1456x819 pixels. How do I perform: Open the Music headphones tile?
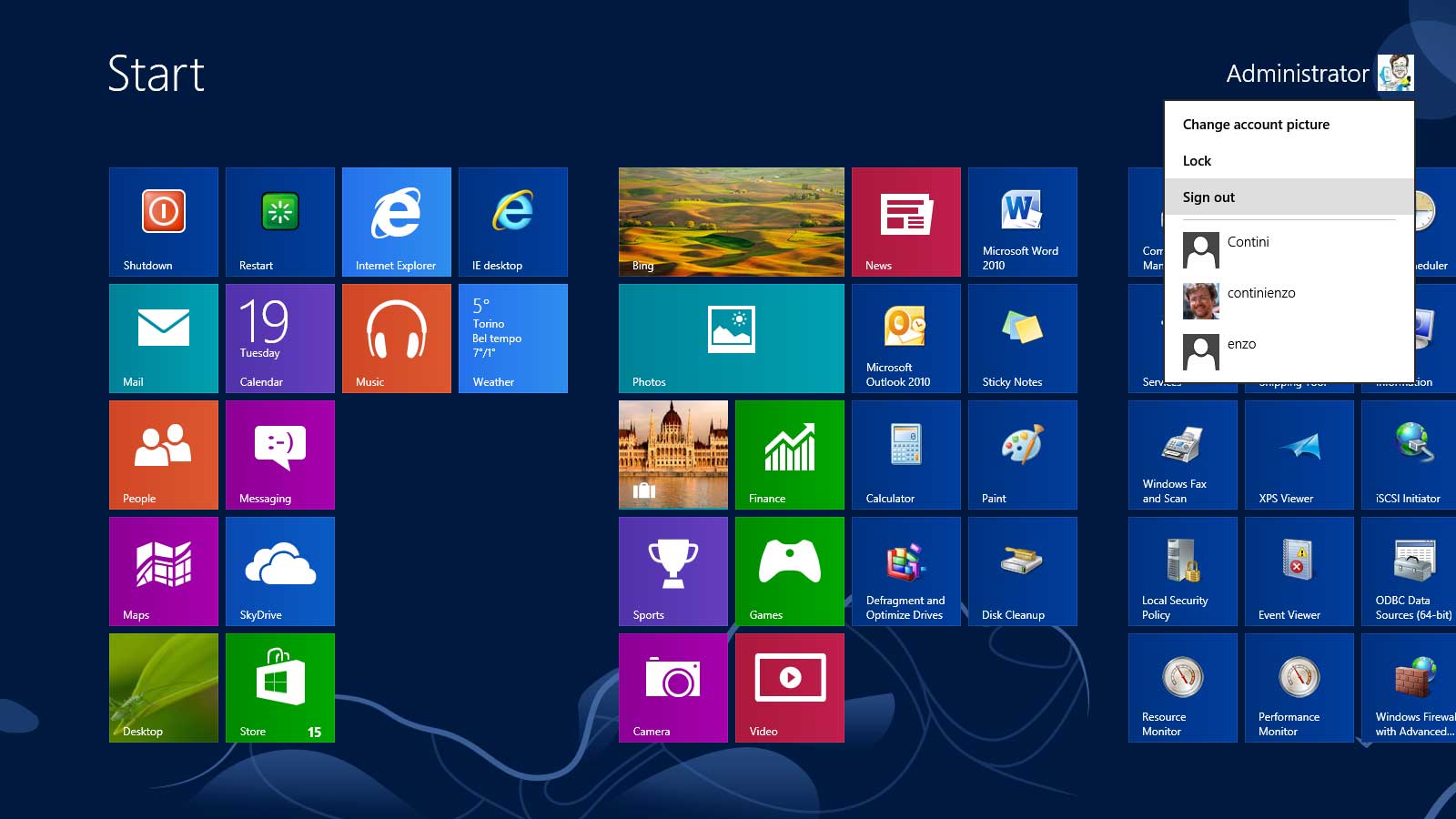[x=397, y=338]
